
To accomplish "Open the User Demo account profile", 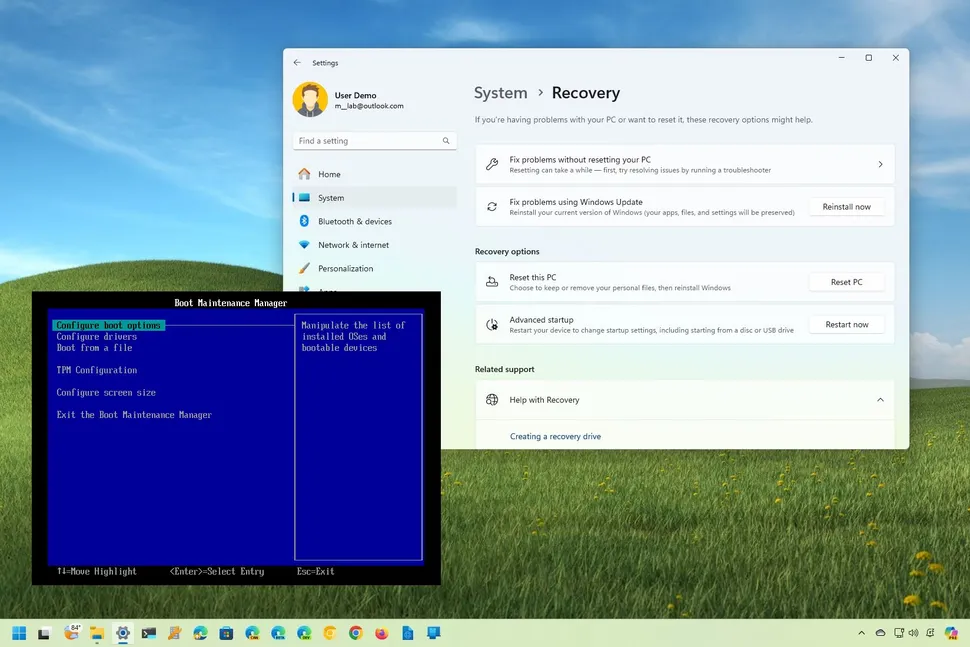I will (349, 100).
